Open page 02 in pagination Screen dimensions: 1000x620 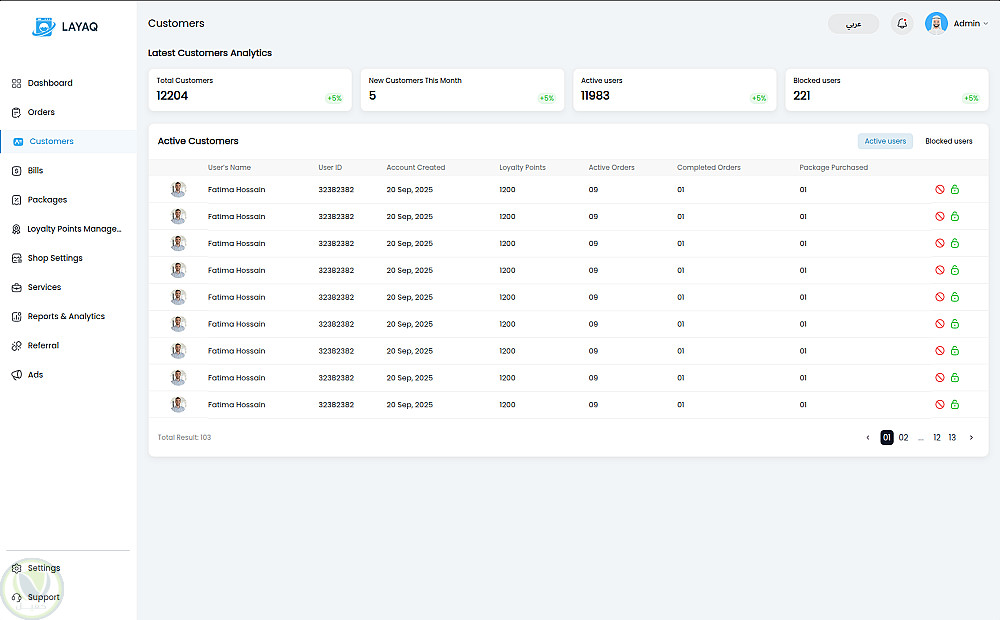pyautogui.click(x=903, y=438)
